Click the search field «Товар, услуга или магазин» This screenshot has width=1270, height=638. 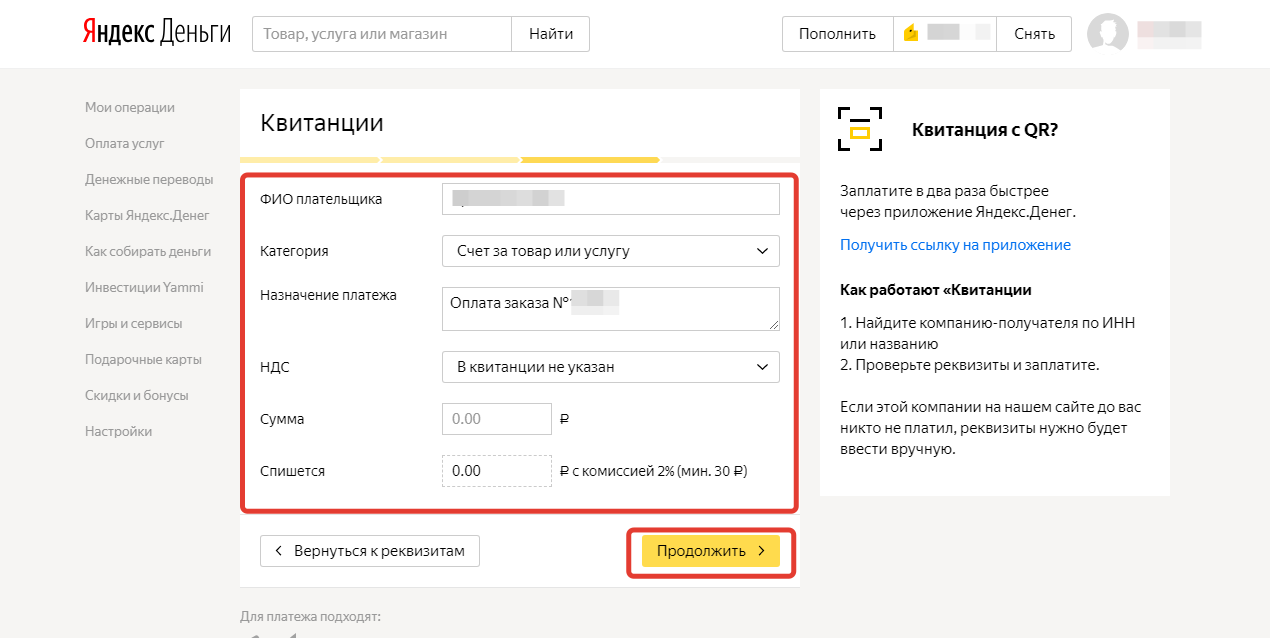click(381, 33)
